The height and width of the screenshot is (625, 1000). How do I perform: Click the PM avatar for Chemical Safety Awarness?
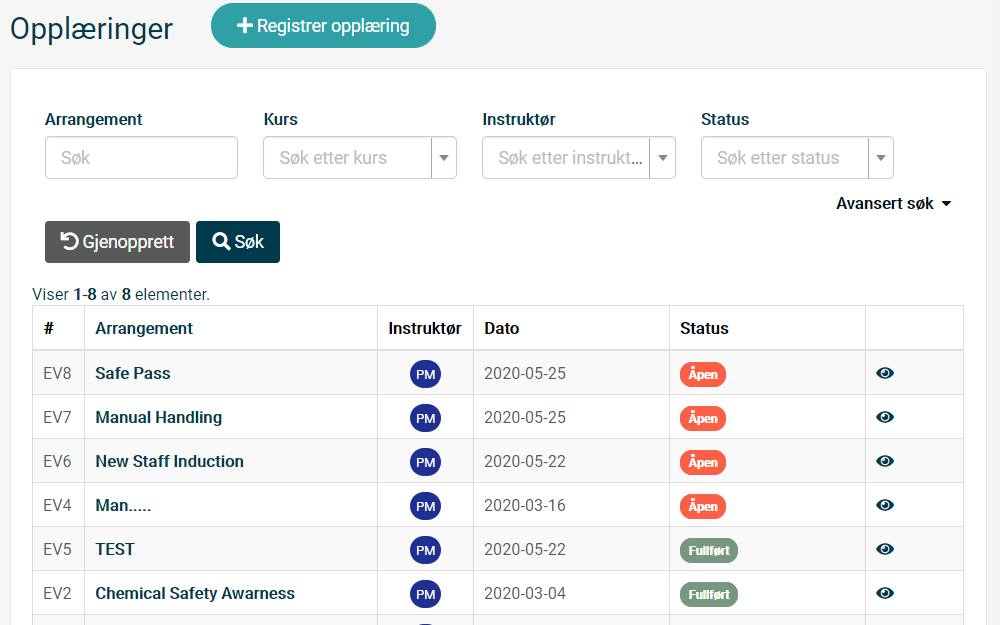point(425,594)
